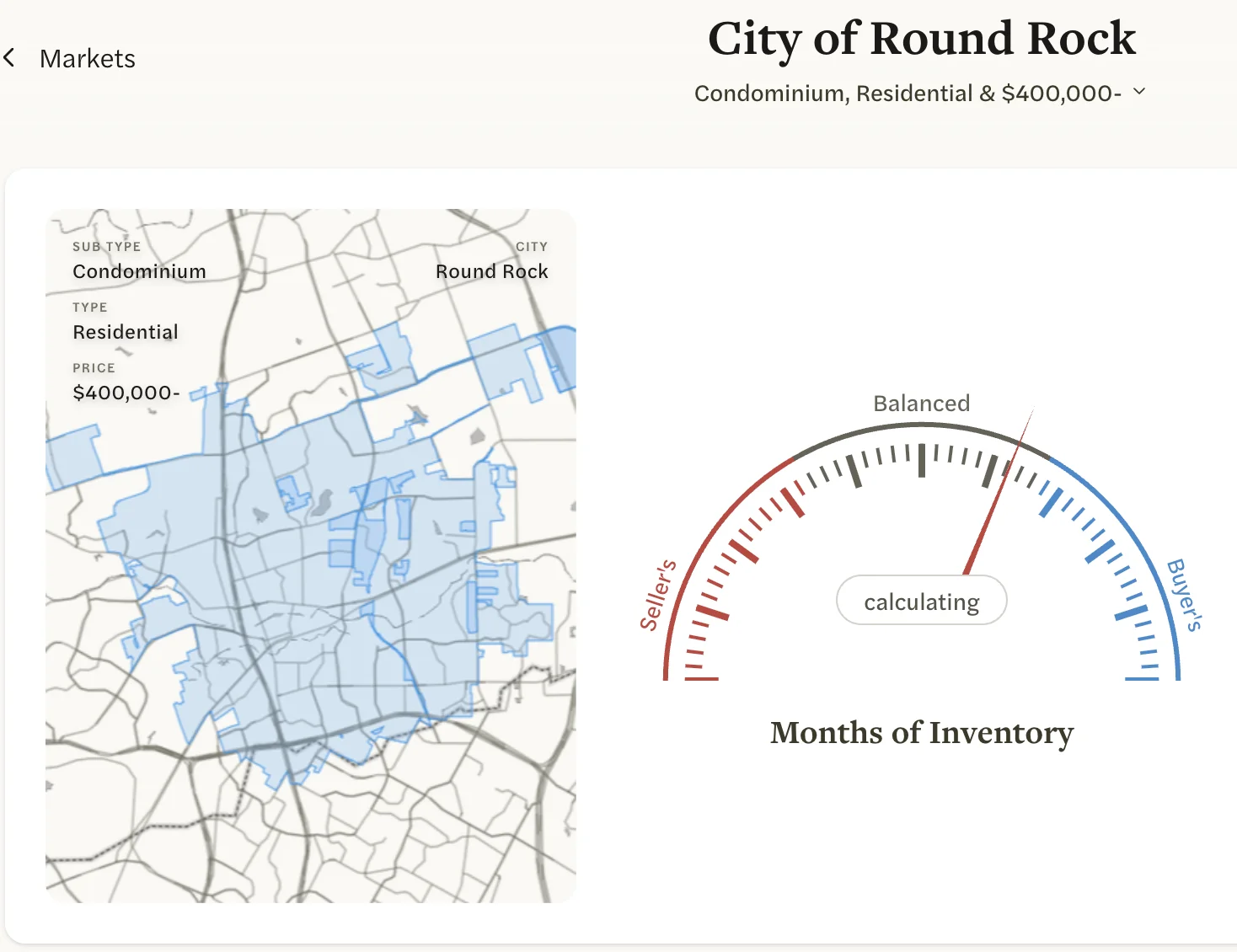Click the Condominium sub type label

click(139, 271)
